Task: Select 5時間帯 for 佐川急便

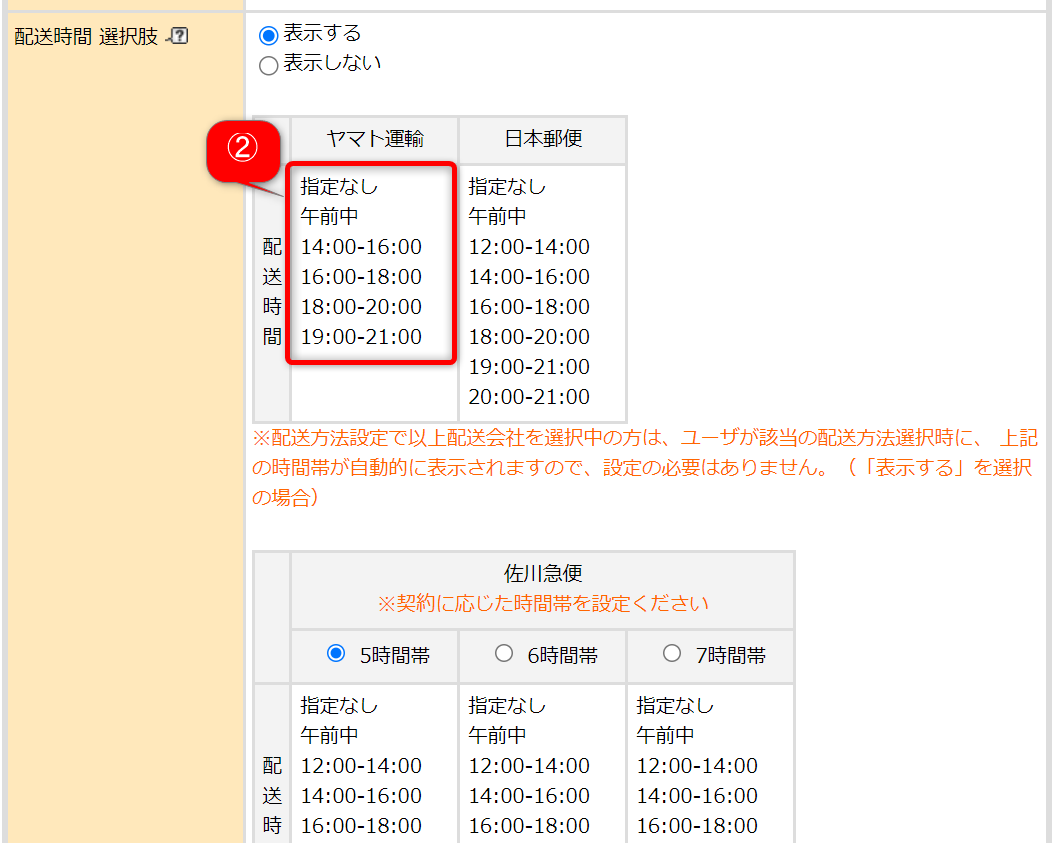Action: 336,654
